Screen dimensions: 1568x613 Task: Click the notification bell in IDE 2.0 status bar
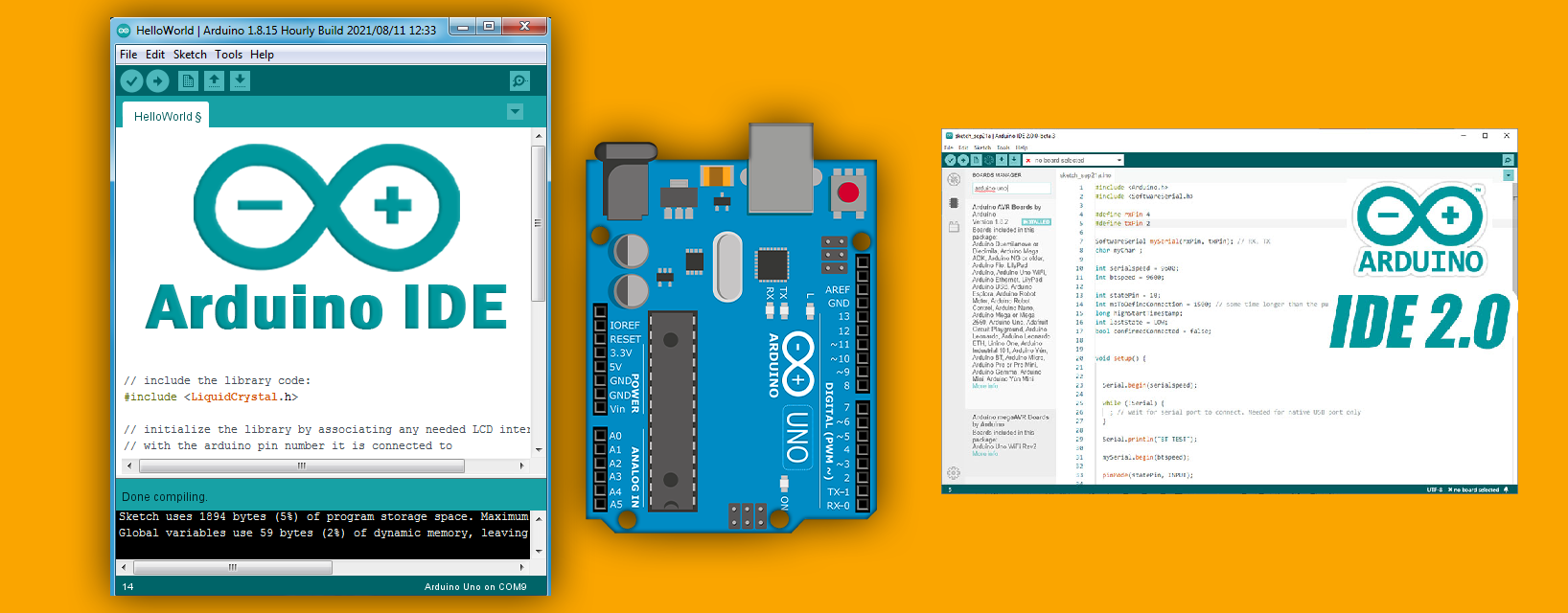[x=1506, y=489]
